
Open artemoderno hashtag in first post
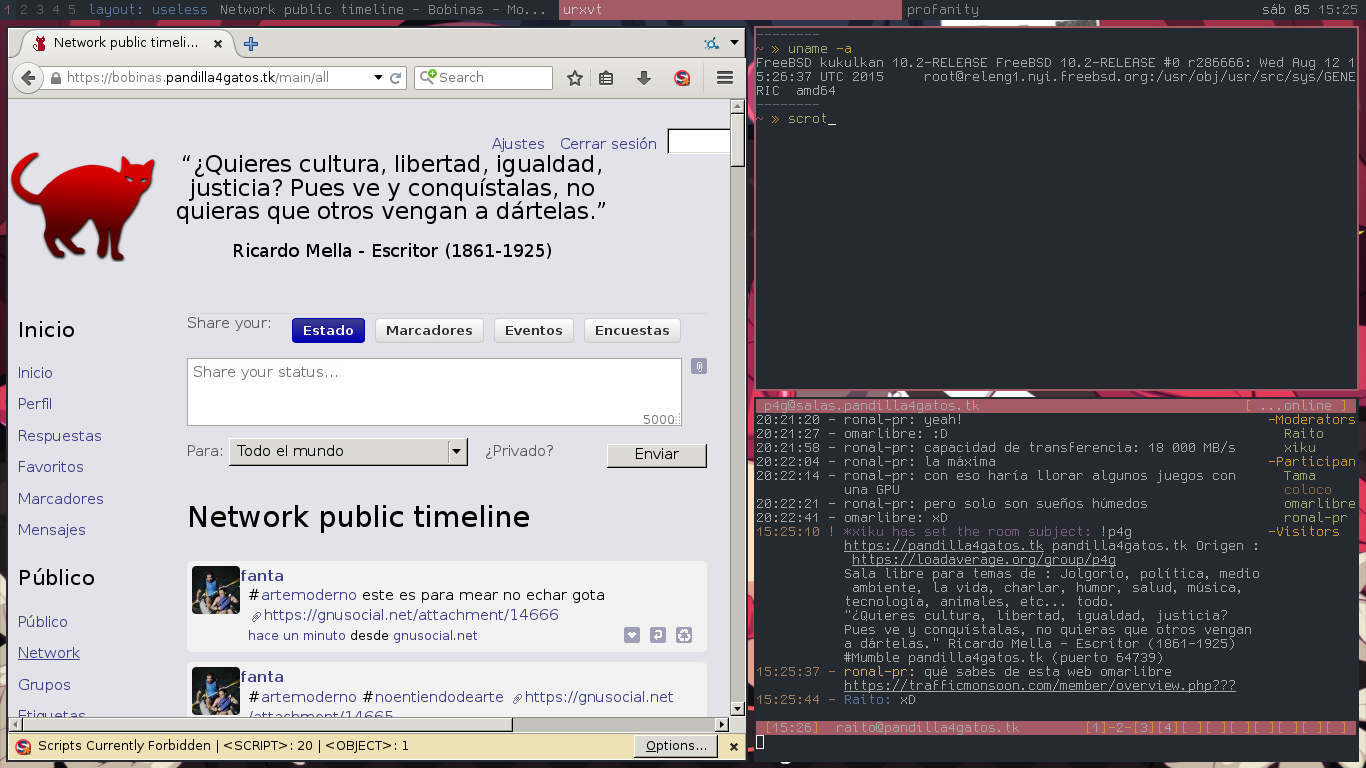tap(309, 595)
